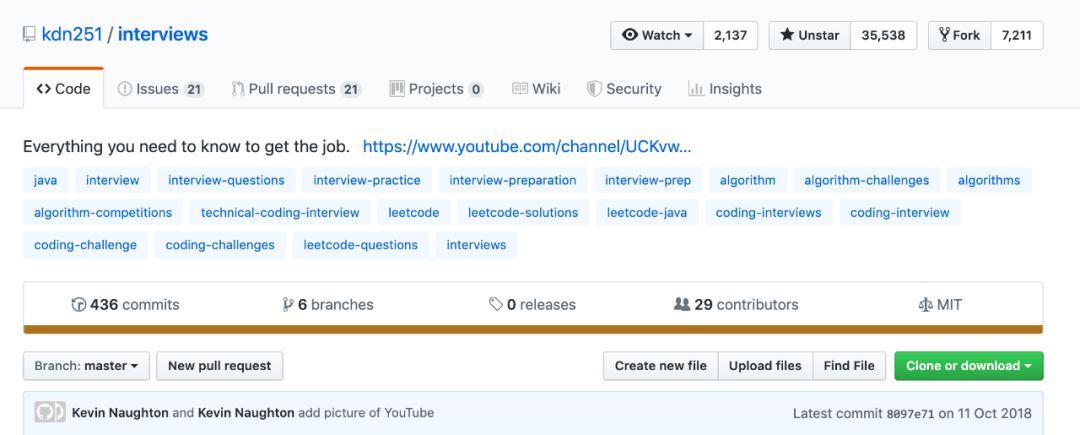Image resolution: width=1080 pixels, height=435 pixels.
Task: Click the Find File button
Action: 849,366
